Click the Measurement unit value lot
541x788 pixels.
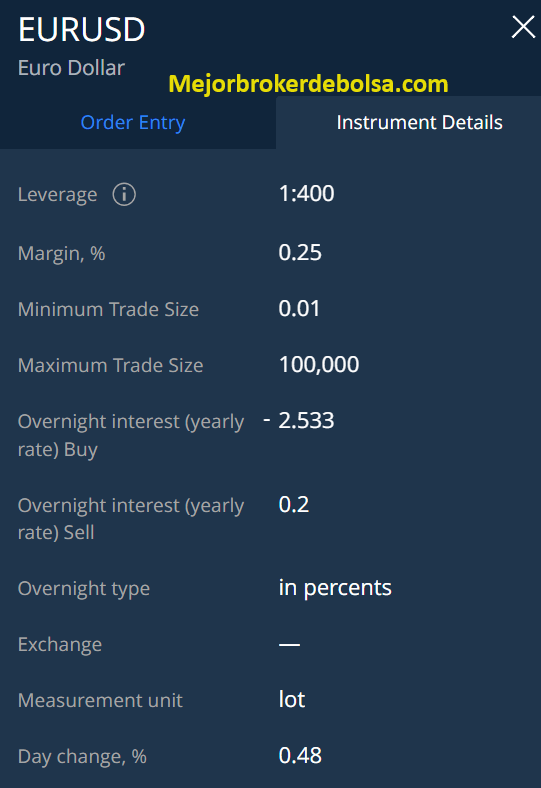(x=292, y=699)
